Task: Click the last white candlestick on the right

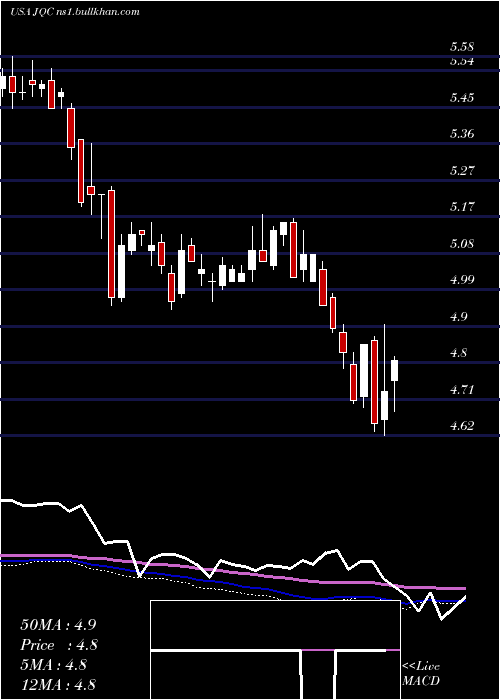Action: (x=395, y=371)
